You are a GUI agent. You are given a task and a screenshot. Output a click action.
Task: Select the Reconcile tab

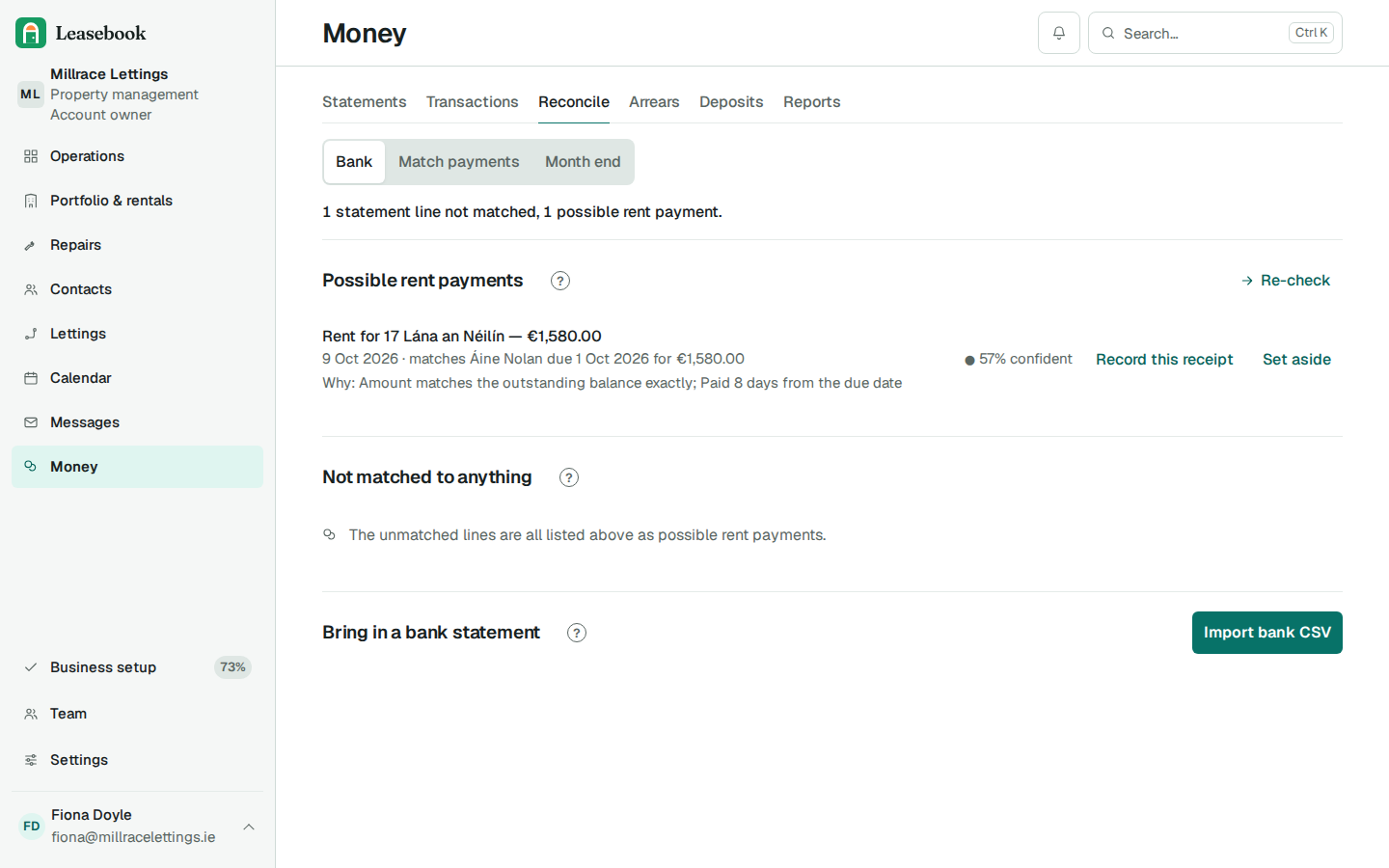pos(574,102)
